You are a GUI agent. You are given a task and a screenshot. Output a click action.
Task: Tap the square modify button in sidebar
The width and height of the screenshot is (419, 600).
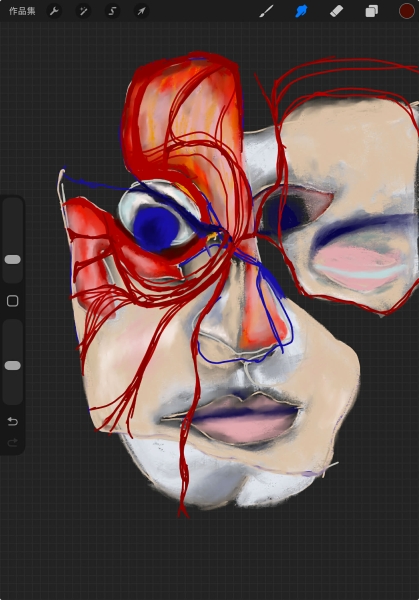click(x=13, y=301)
